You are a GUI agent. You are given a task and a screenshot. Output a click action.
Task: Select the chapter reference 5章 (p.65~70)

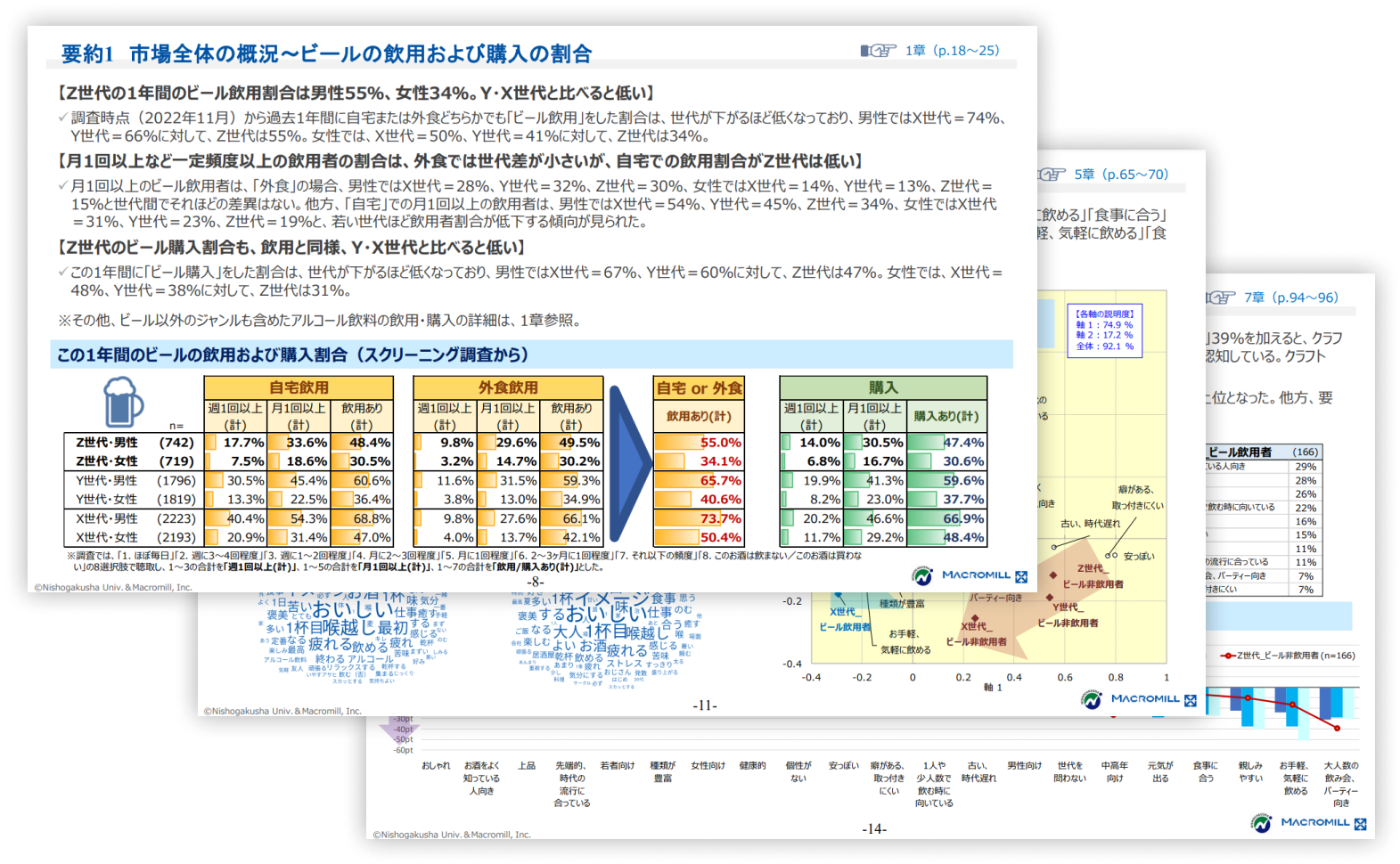pyautogui.click(x=1120, y=175)
